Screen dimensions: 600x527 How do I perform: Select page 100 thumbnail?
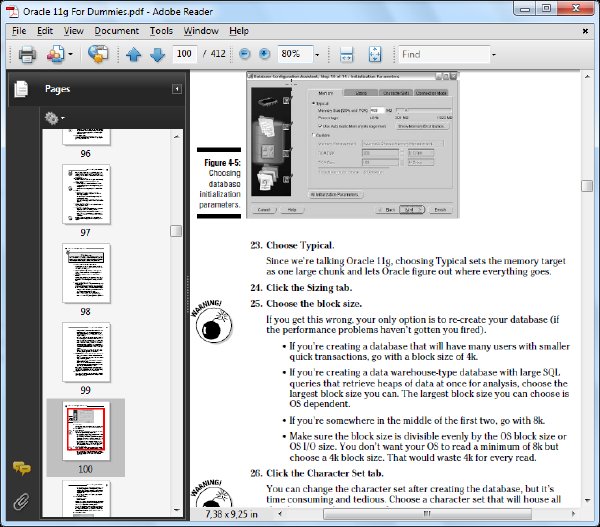[86, 431]
